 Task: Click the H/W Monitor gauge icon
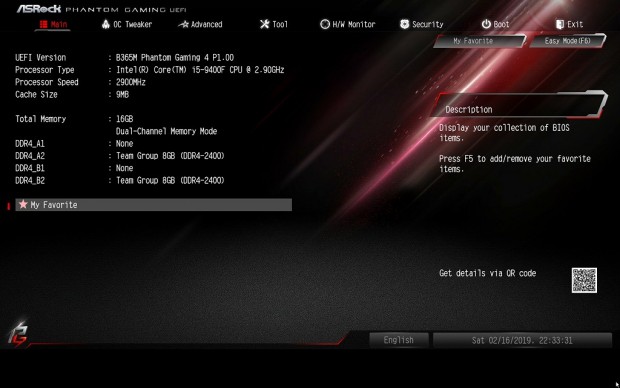tap(325, 25)
